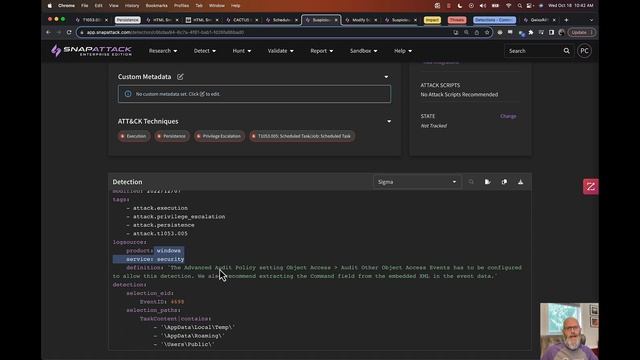Click the copy detection icon
The height and width of the screenshot is (360, 640).
coord(504,182)
